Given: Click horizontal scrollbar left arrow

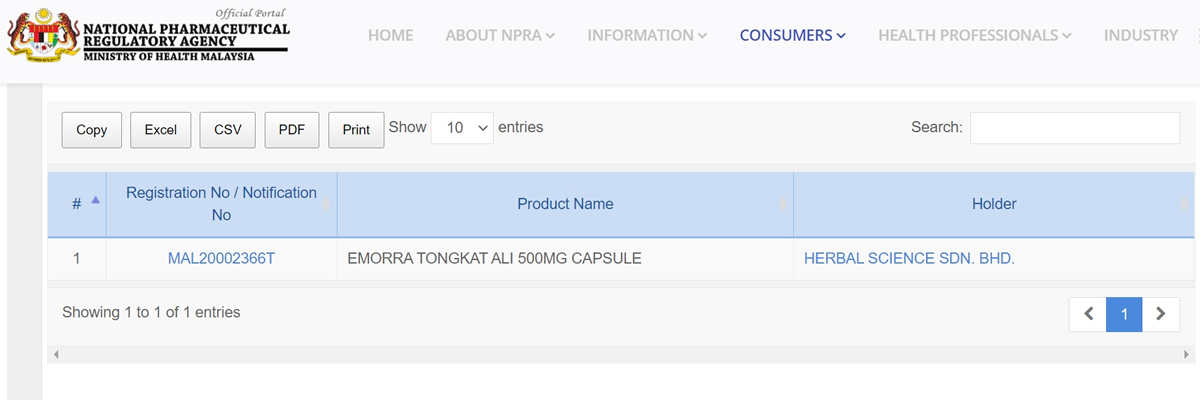Looking at the screenshot, I should point(56,354).
